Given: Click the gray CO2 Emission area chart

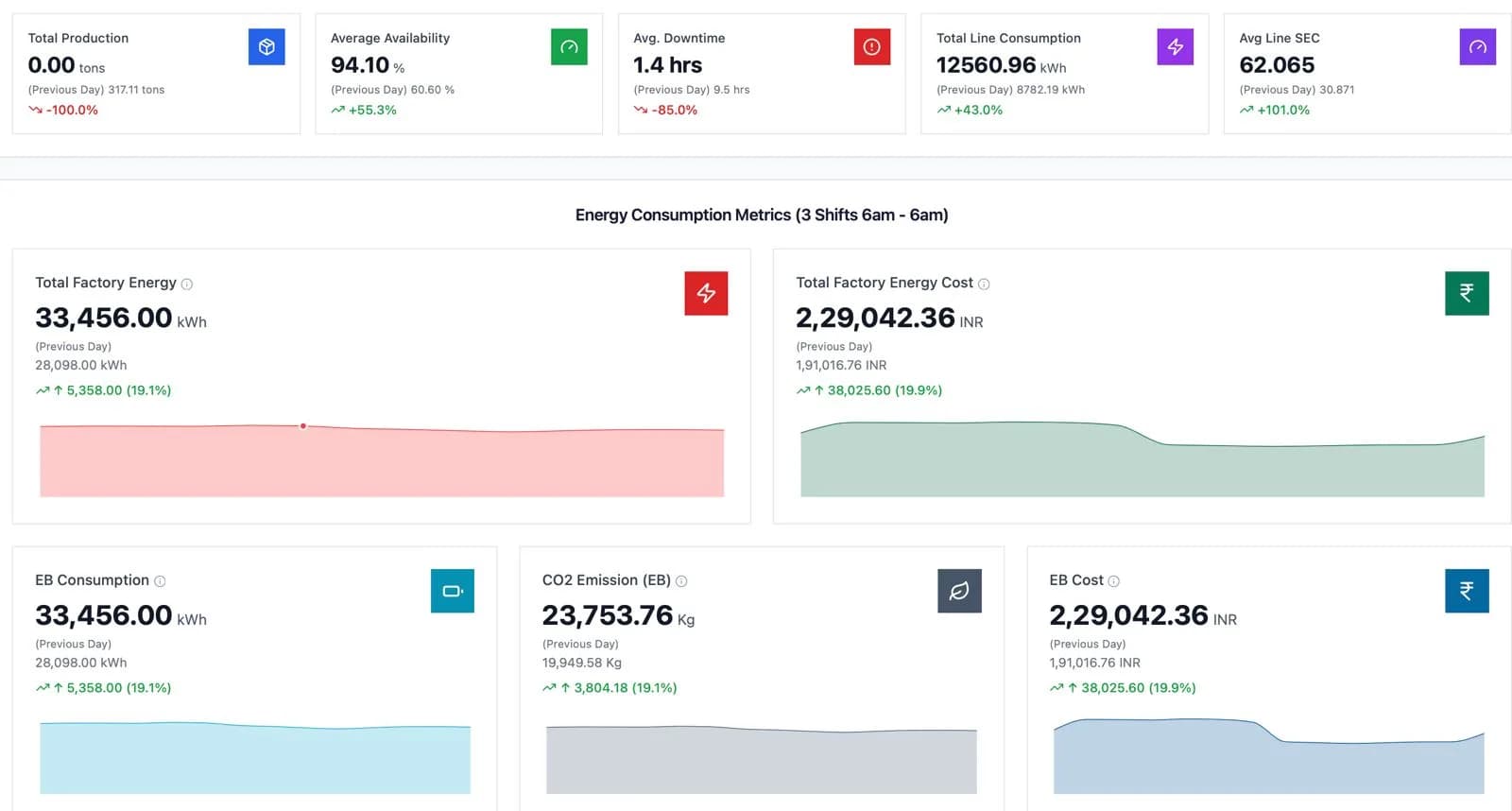Looking at the screenshot, I should (x=762, y=759).
